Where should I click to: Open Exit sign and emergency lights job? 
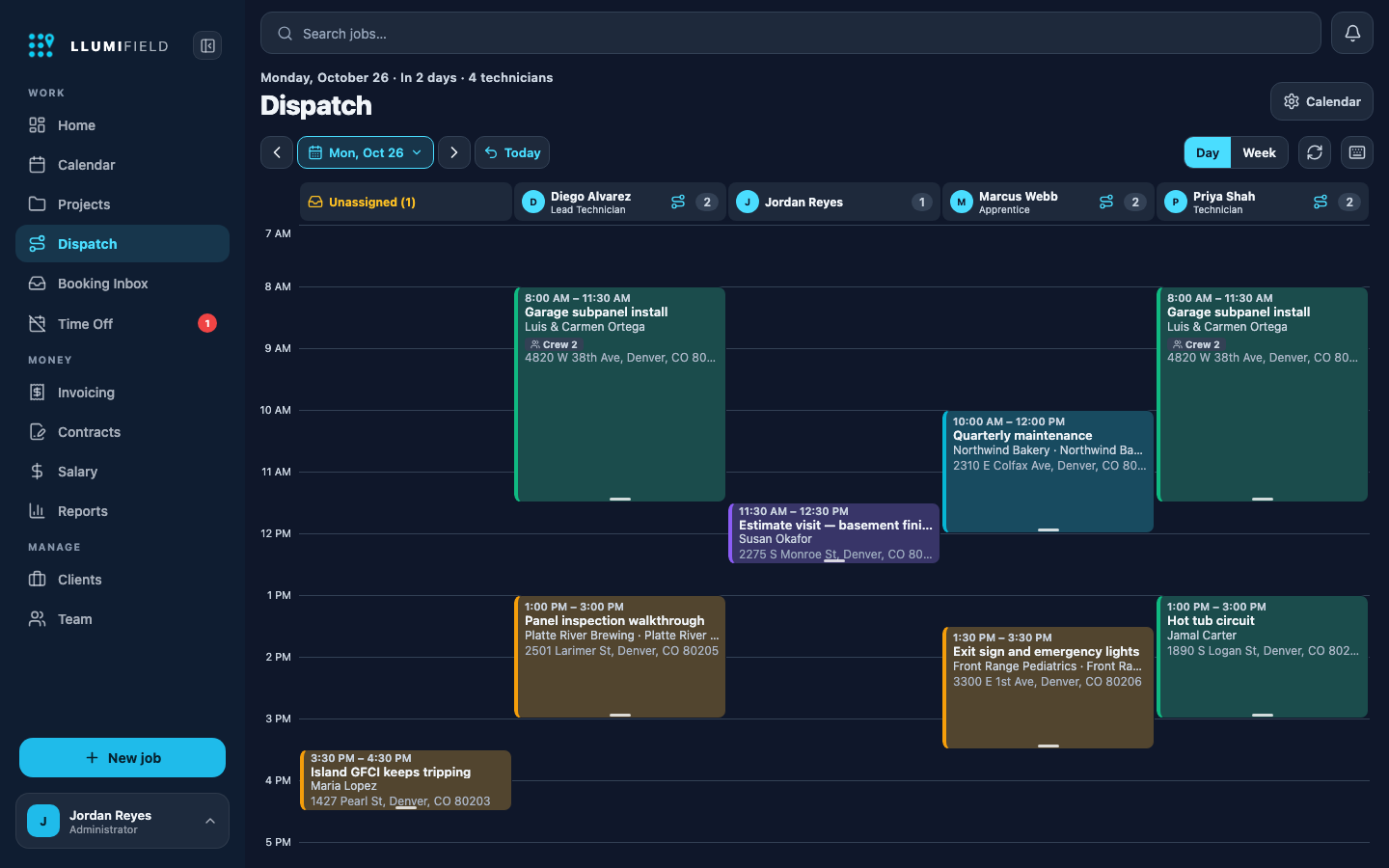(1049, 688)
